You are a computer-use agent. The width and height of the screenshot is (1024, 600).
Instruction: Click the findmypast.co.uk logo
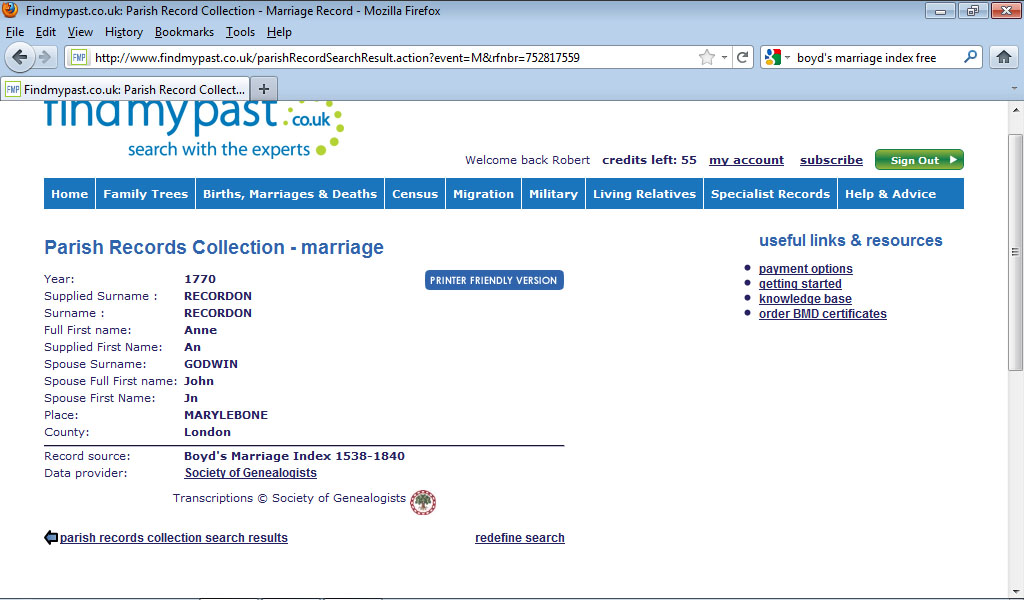coord(194,129)
